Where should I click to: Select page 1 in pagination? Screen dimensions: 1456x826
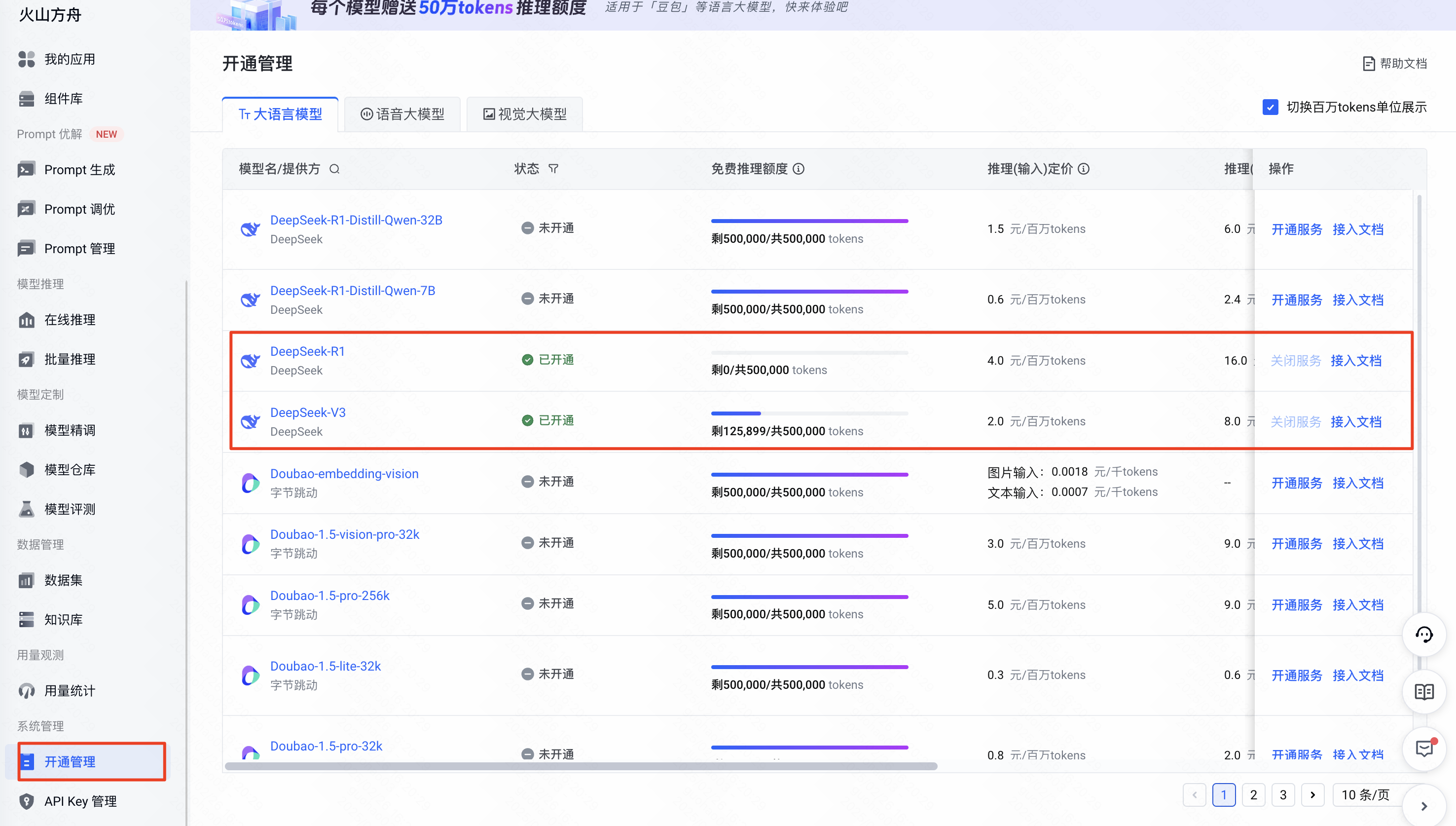click(1224, 795)
